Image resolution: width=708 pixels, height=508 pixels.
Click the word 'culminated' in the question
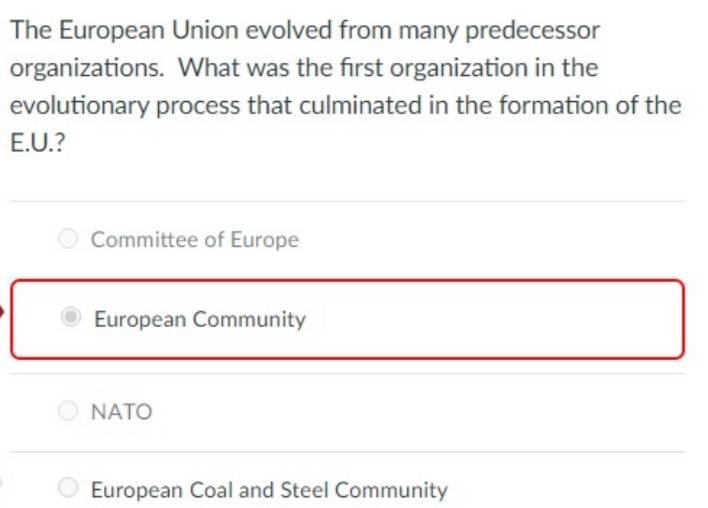pos(361,106)
